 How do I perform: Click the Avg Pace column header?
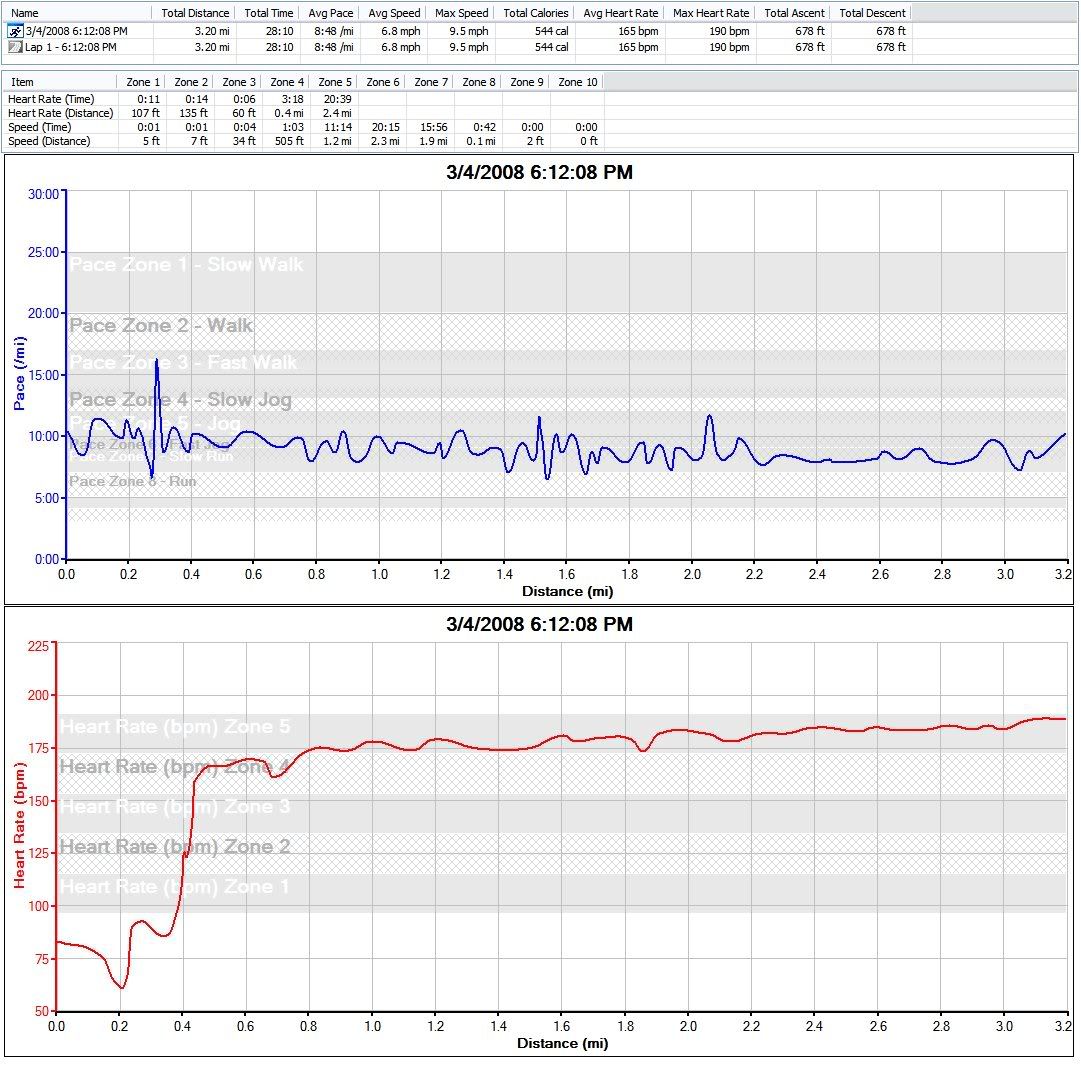pyautogui.click(x=329, y=13)
